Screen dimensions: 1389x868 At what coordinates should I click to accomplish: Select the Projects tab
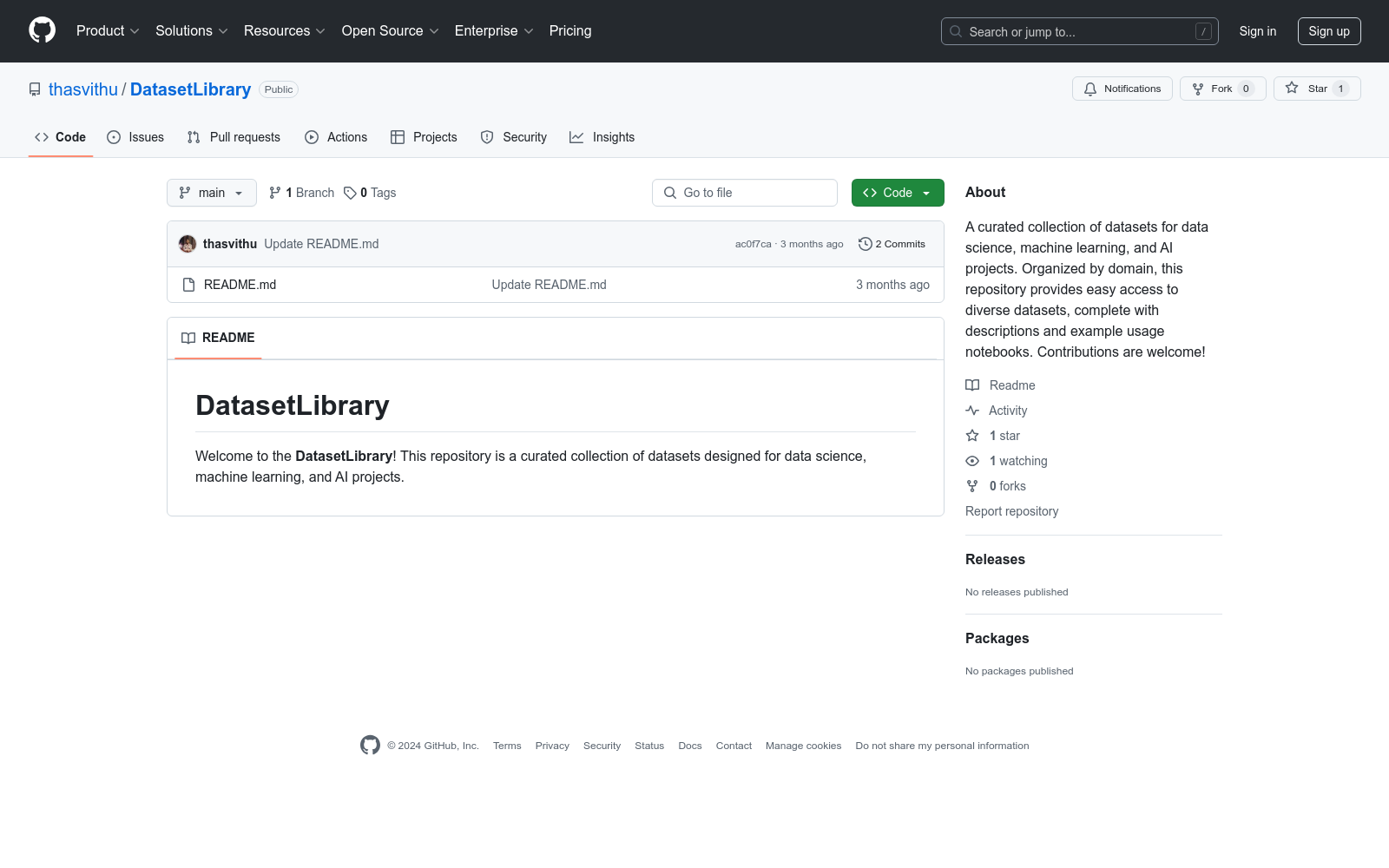(424, 137)
